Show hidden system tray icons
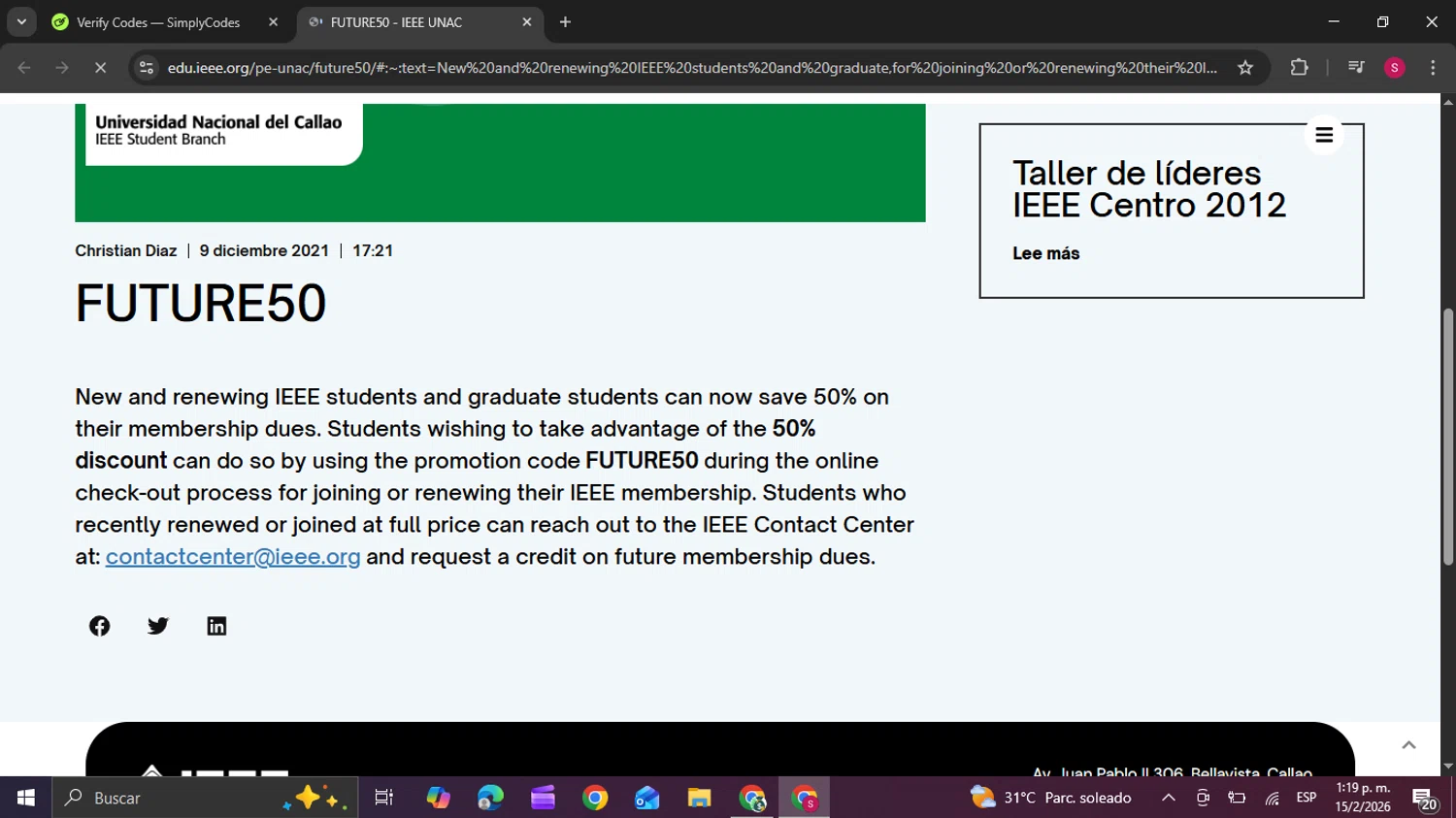 pyautogui.click(x=1169, y=798)
